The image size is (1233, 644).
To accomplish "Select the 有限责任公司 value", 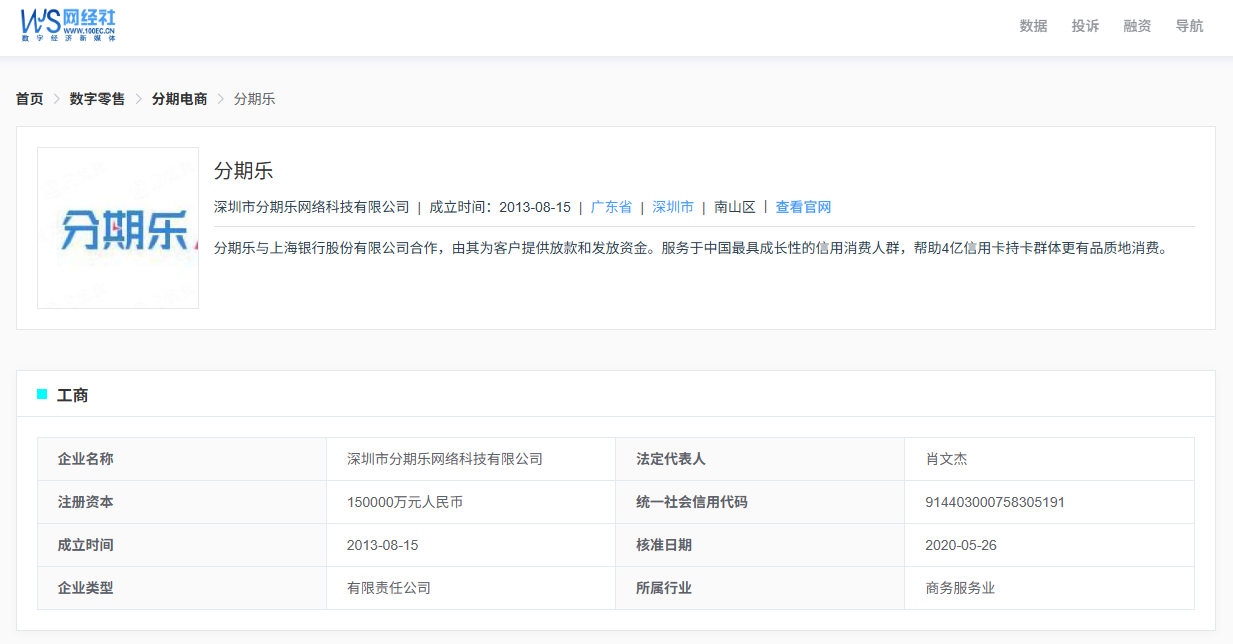I will 389,588.
